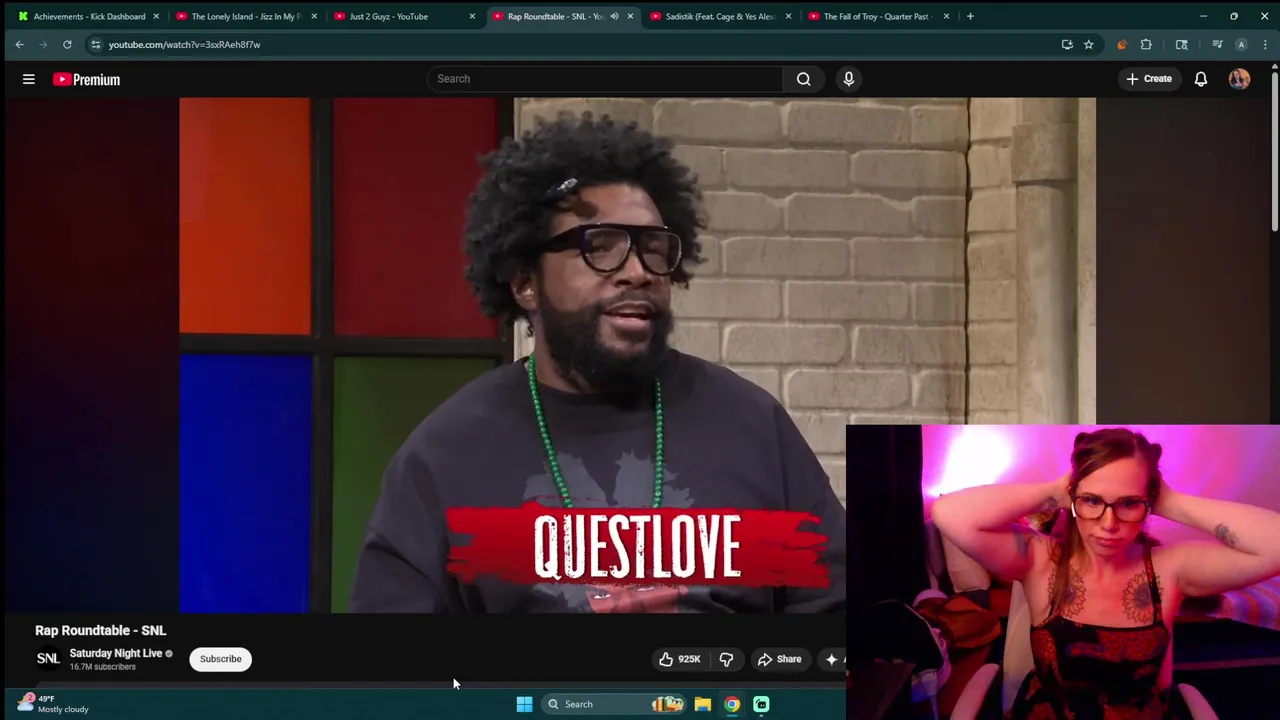Click the Create button
The image size is (1280, 720).
click(x=1148, y=79)
